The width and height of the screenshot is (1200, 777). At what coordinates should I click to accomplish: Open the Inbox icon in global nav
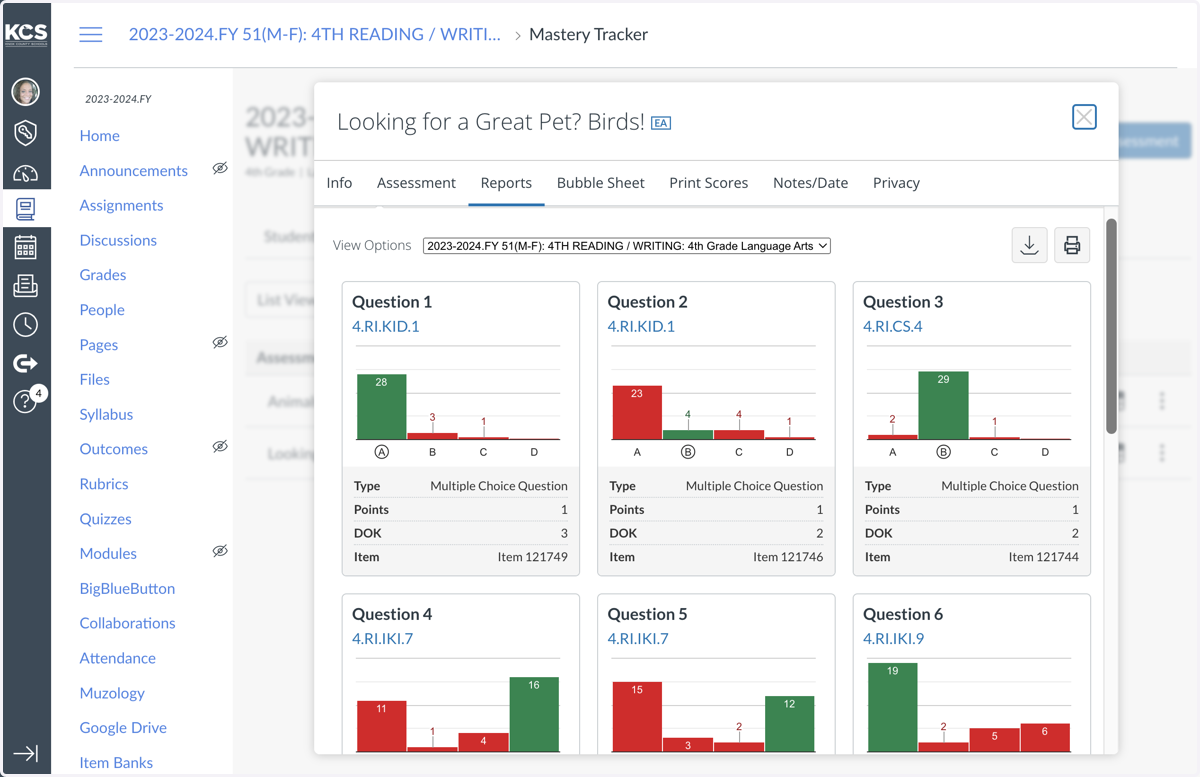[26, 286]
